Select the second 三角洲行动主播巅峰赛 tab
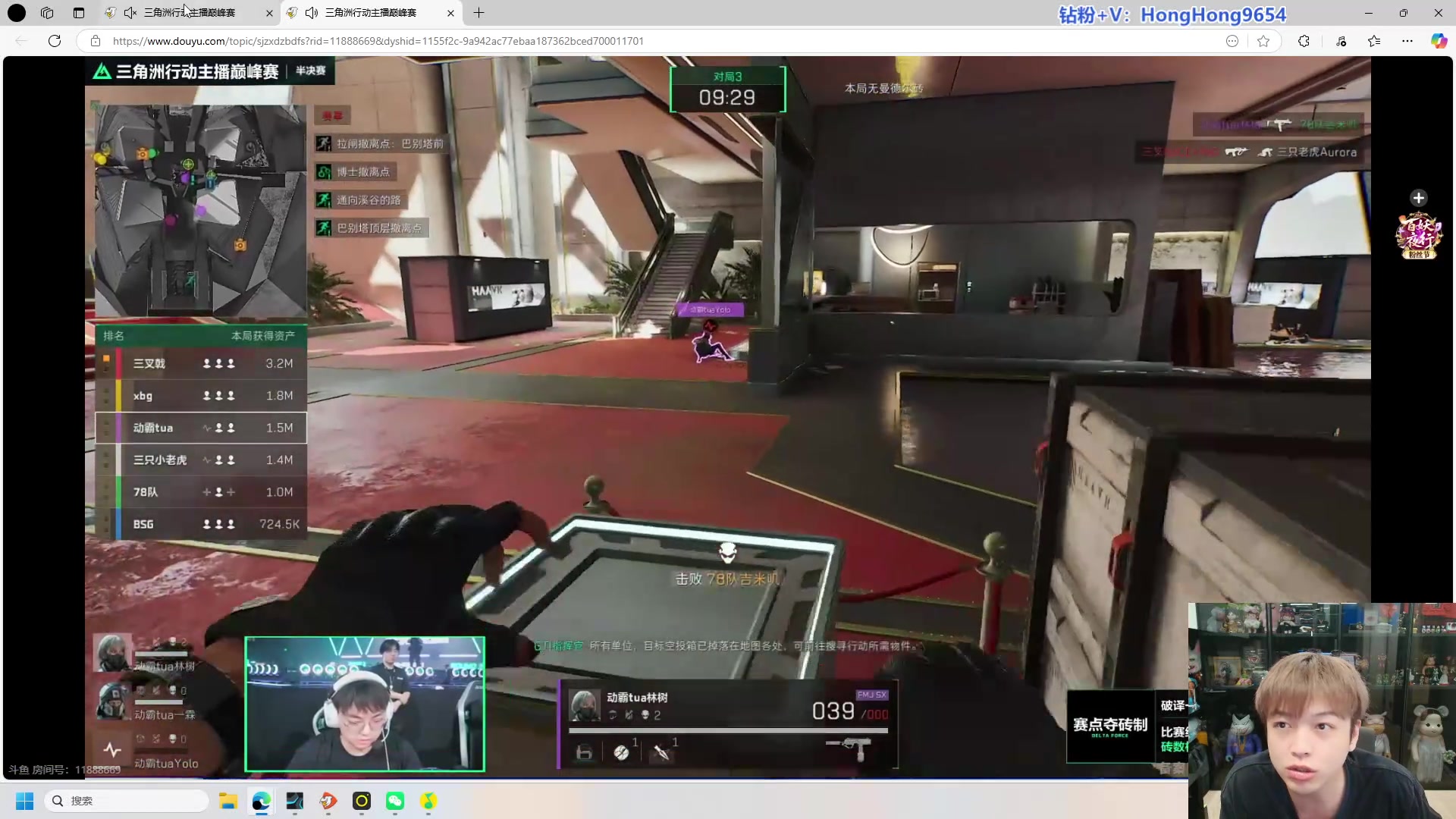This screenshot has height=819, width=1456. pos(371,13)
